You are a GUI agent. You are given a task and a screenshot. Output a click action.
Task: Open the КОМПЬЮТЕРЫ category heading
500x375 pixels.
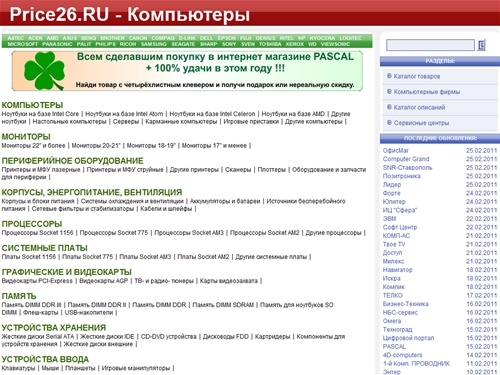(x=32, y=105)
